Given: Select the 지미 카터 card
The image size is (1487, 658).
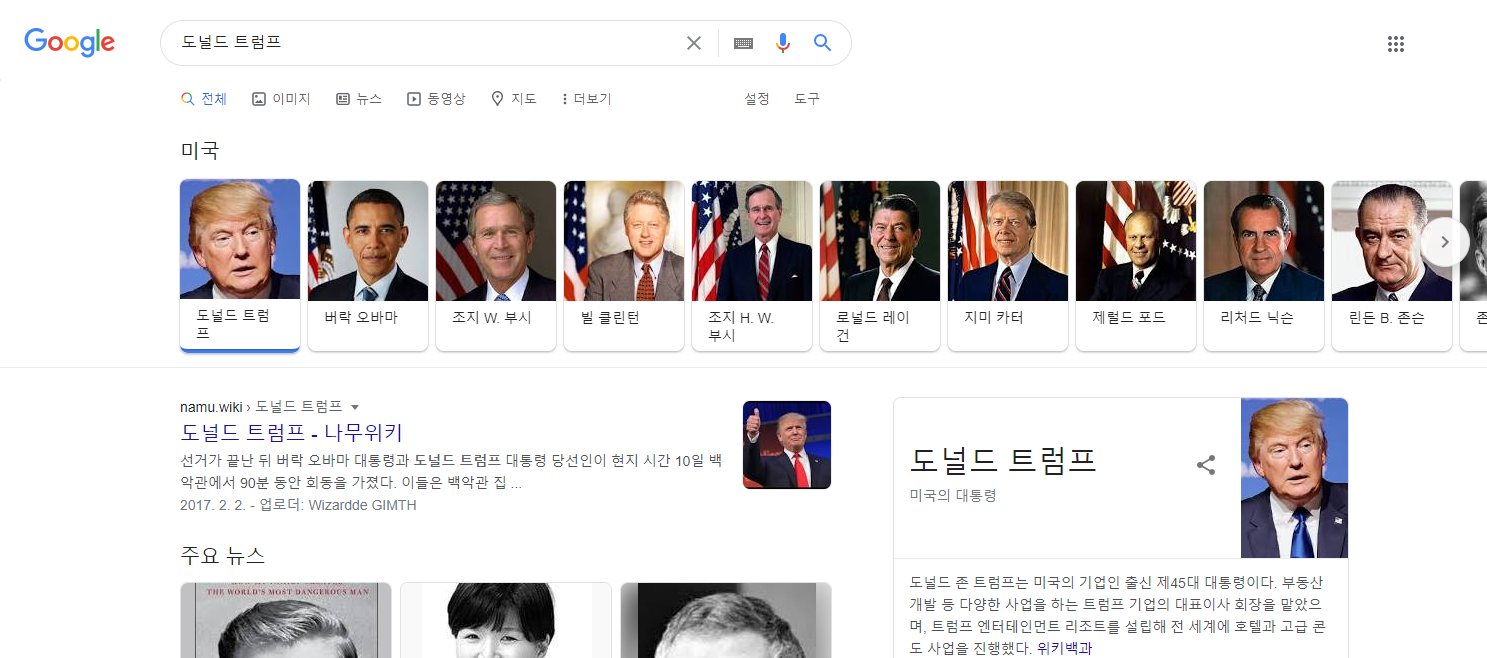Looking at the screenshot, I should tap(1008, 265).
